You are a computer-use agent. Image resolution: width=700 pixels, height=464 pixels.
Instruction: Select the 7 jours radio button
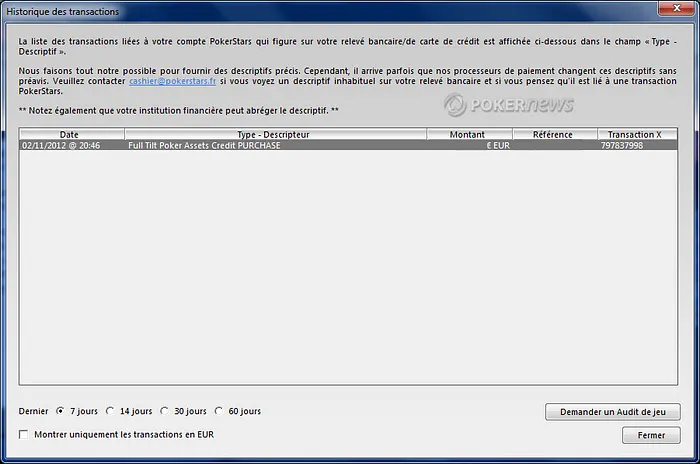coord(60,411)
